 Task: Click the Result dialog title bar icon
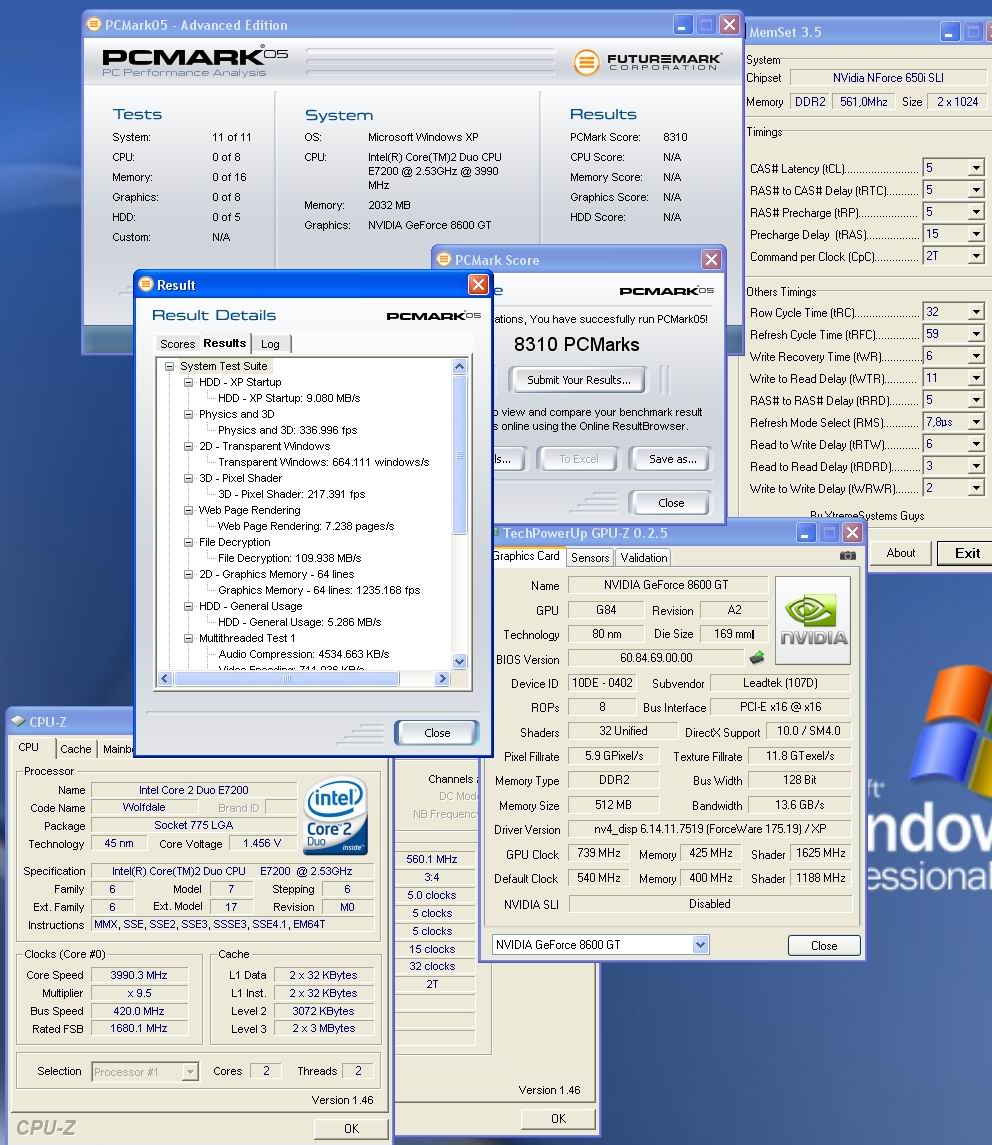[146, 284]
